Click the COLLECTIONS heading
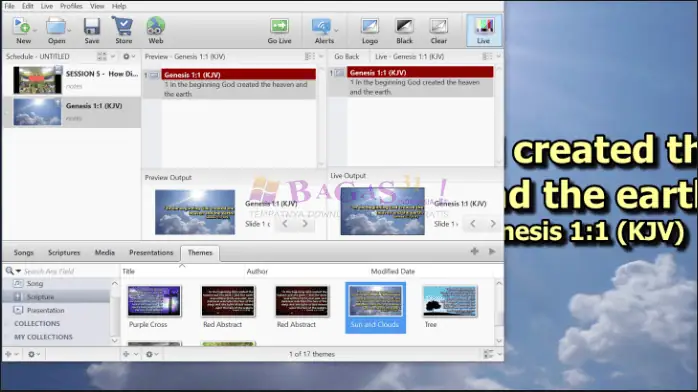 click(x=37, y=323)
